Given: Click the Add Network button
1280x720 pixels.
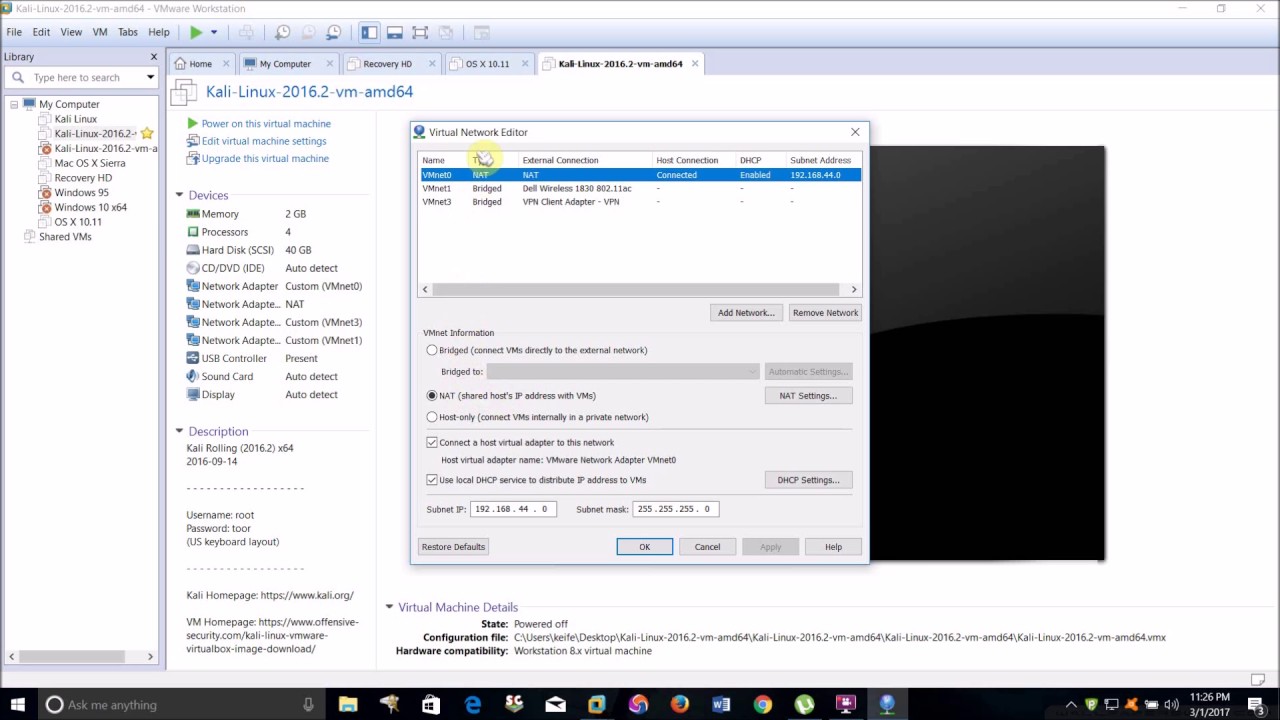Looking at the screenshot, I should click(746, 313).
